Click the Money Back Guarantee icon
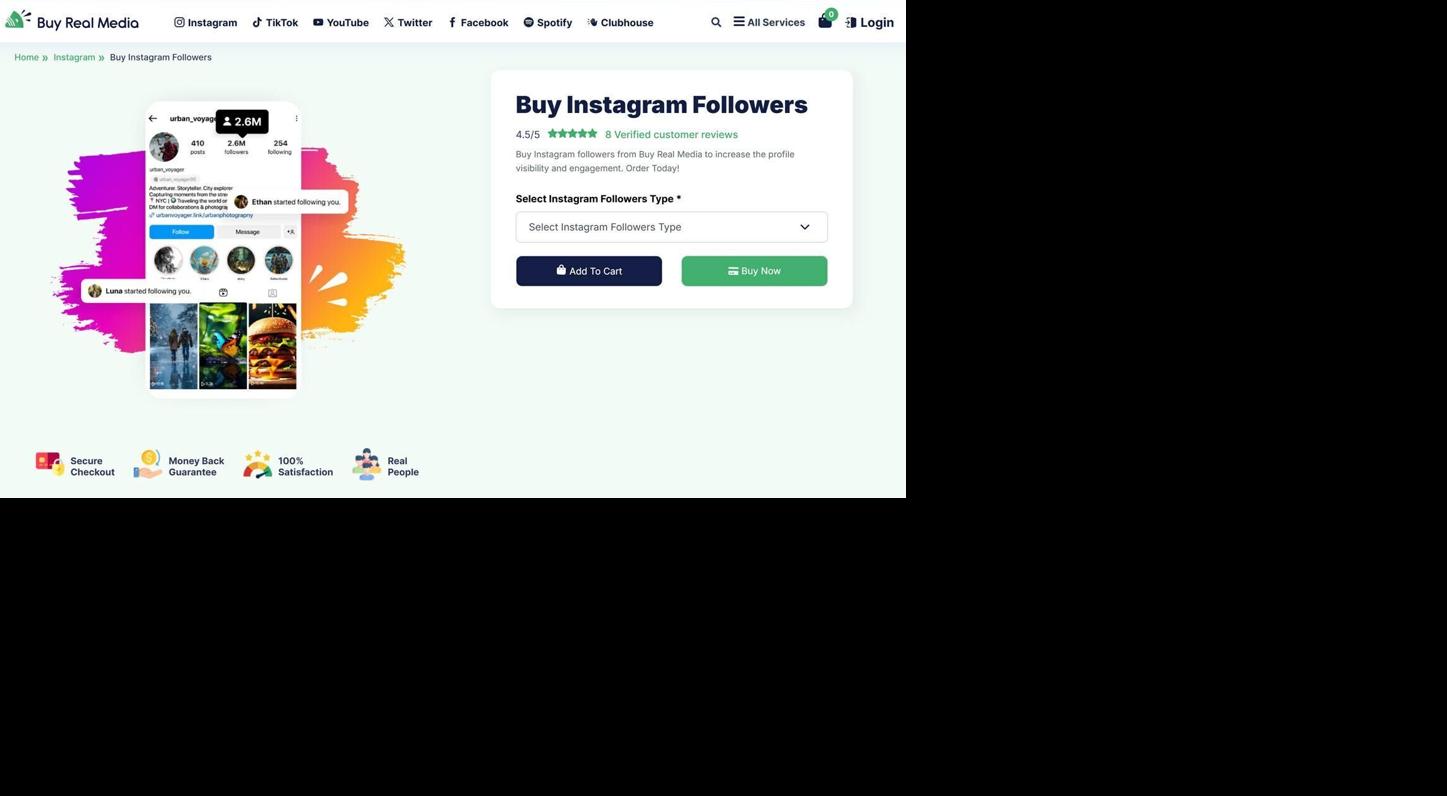Image resolution: width=1447 pixels, height=796 pixels. pos(148,464)
